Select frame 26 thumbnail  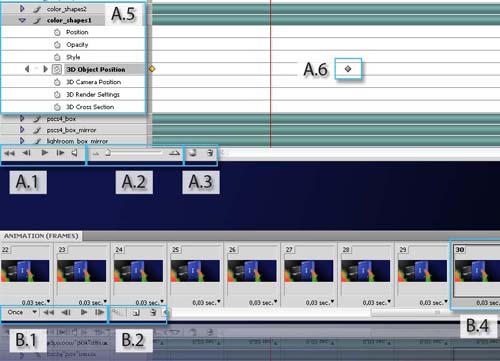coord(252,271)
